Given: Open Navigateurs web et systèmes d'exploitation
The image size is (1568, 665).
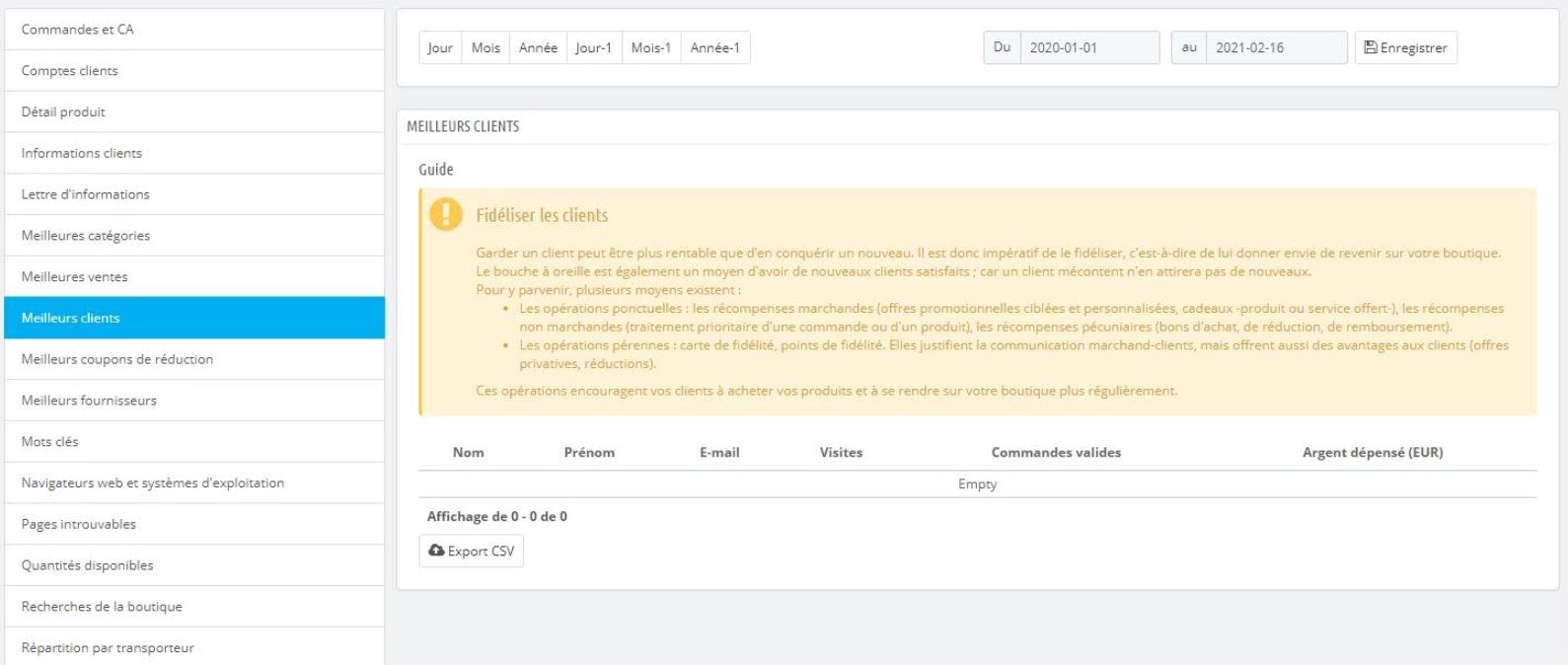Looking at the screenshot, I should pyautogui.click(x=194, y=483).
